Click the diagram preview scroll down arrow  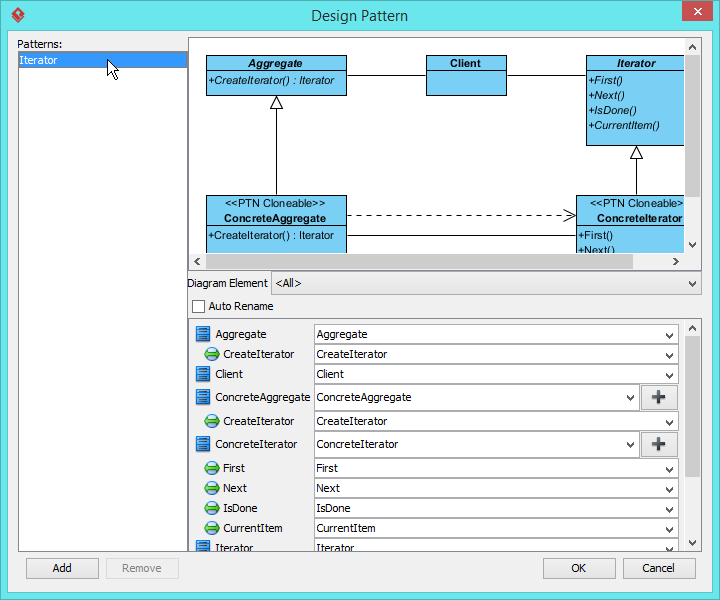coord(692,245)
